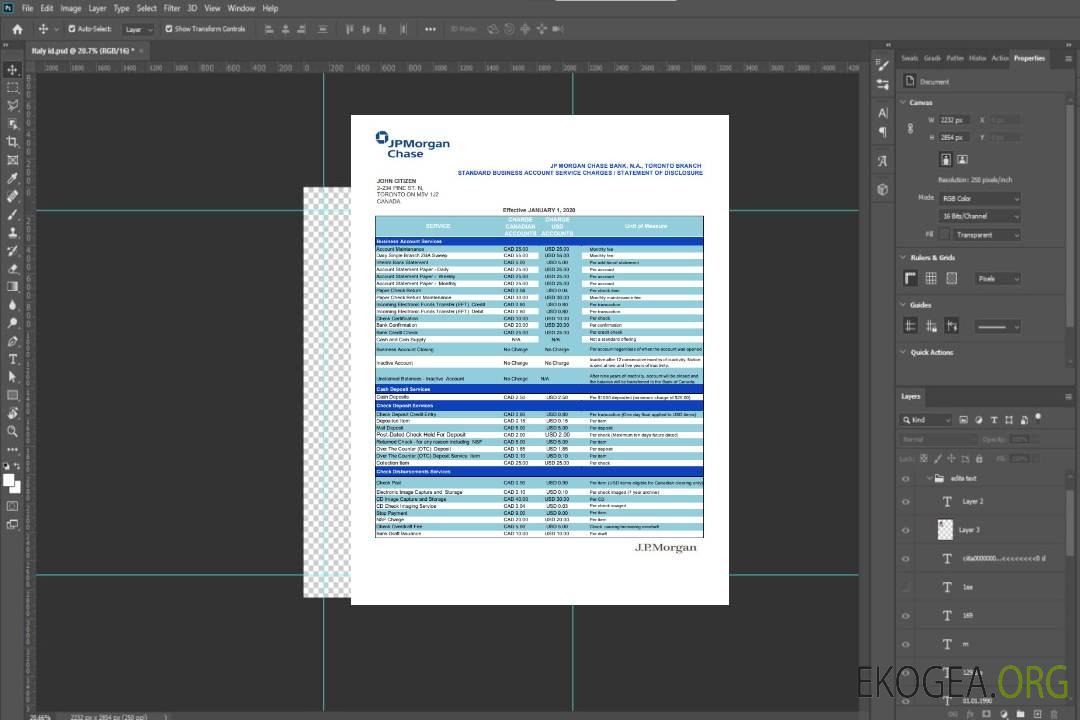Switch to the History panel tab

pos(977,58)
